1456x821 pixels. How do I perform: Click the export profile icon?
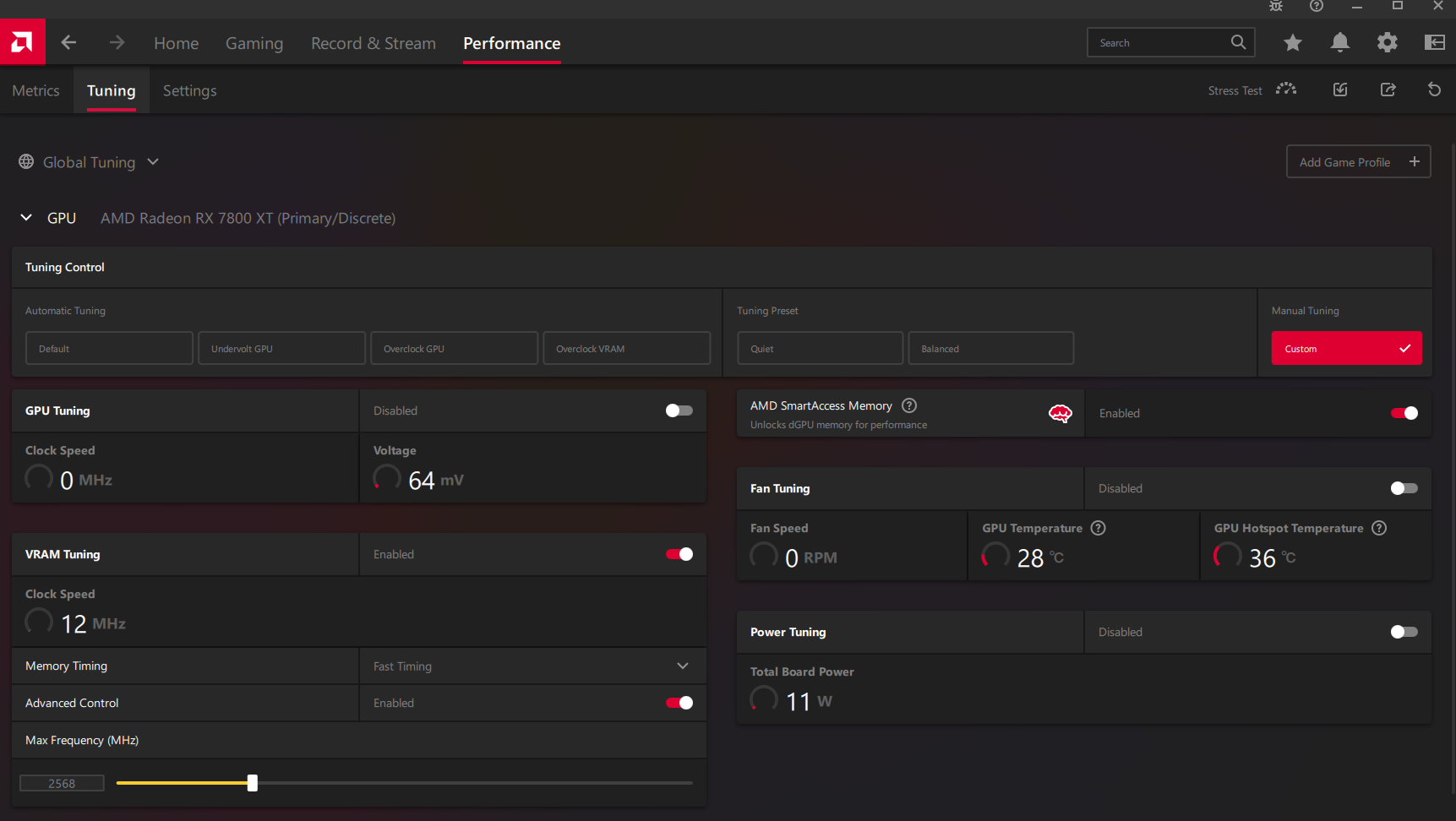click(x=1388, y=90)
